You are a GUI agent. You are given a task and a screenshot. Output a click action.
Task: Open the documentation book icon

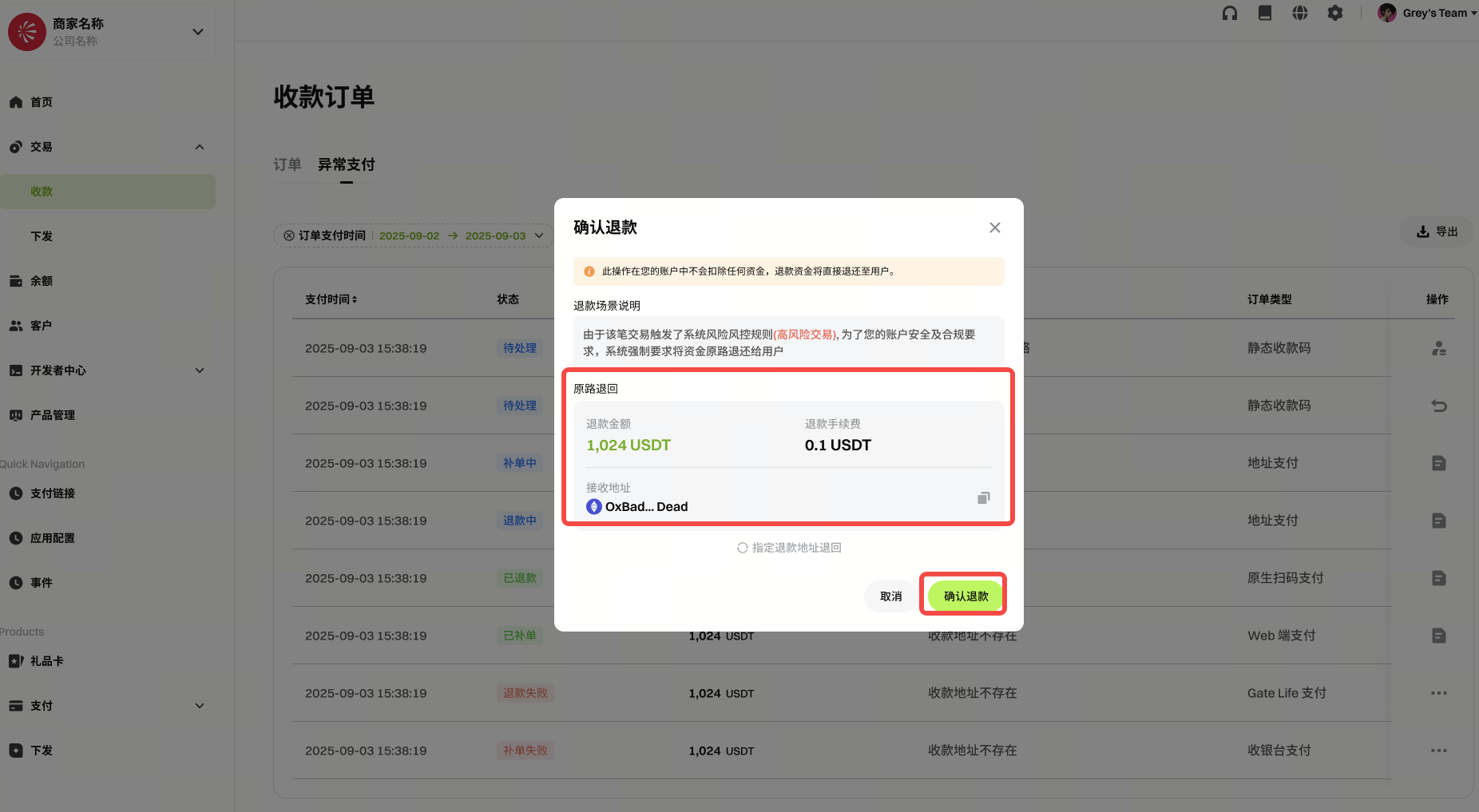(x=1265, y=13)
